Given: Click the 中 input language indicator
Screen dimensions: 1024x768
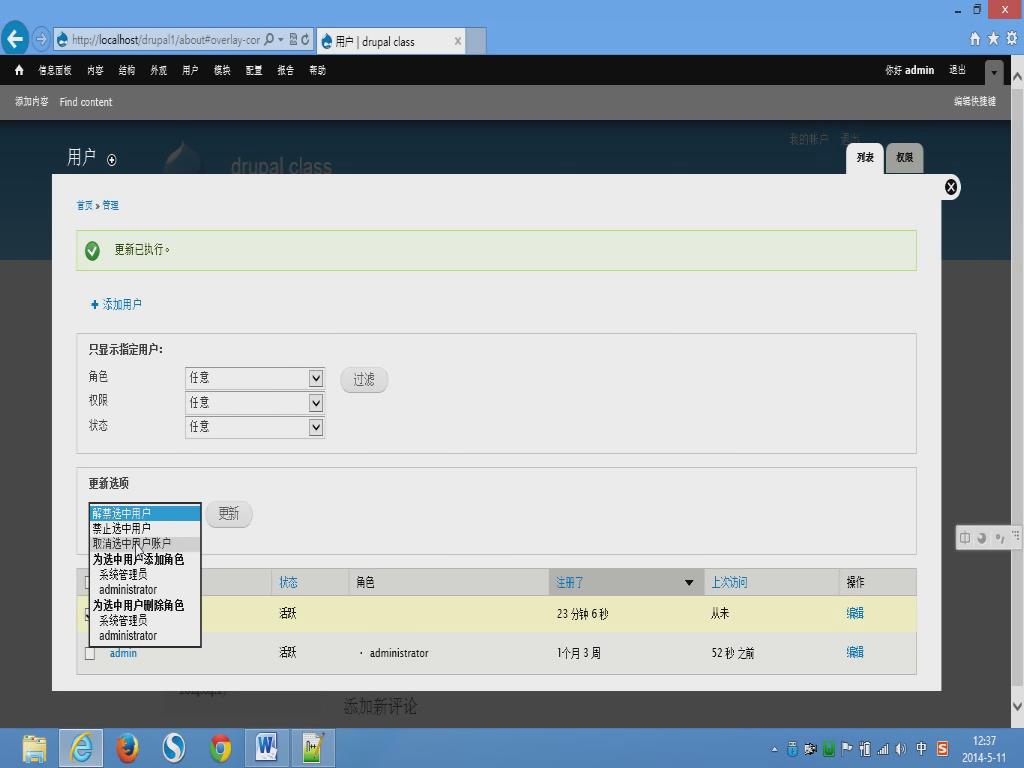Looking at the screenshot, I should point(921,748).
